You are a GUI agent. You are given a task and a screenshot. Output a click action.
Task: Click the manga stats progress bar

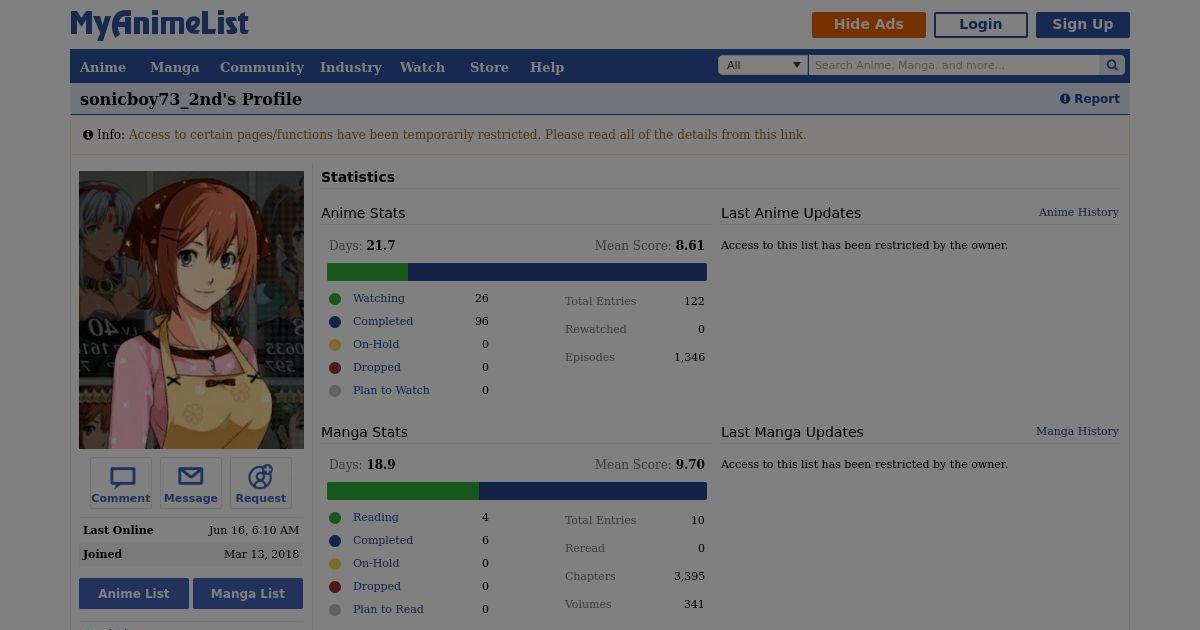pos(517,491)
